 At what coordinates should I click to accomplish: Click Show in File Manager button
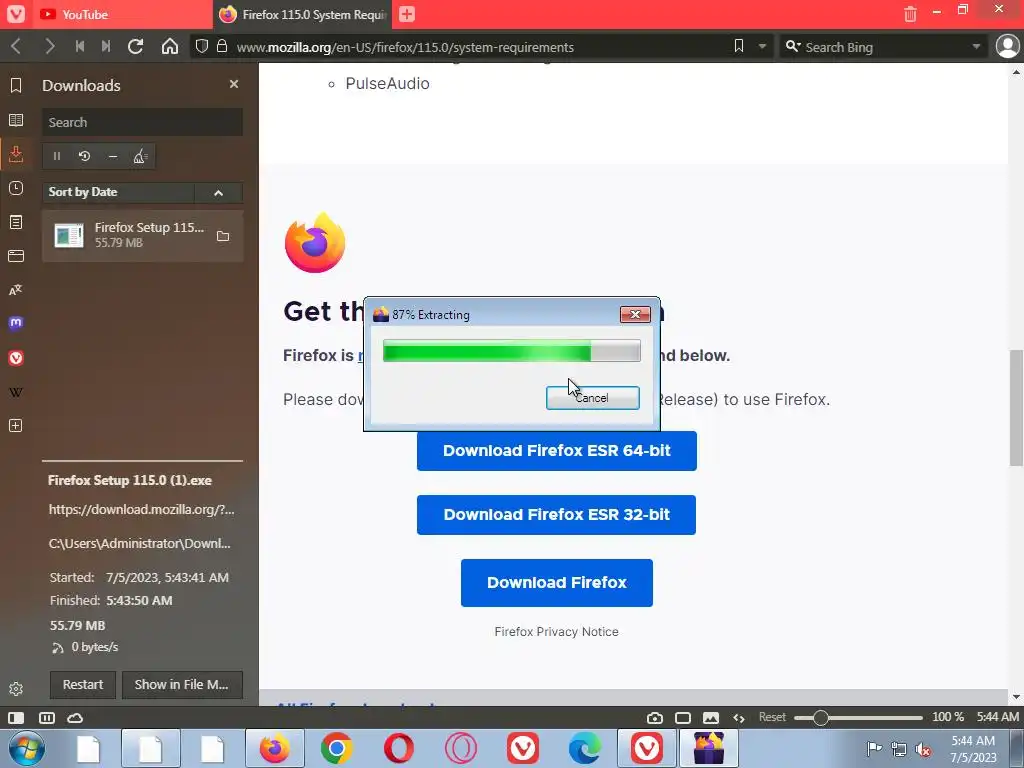tap(182, 684)
